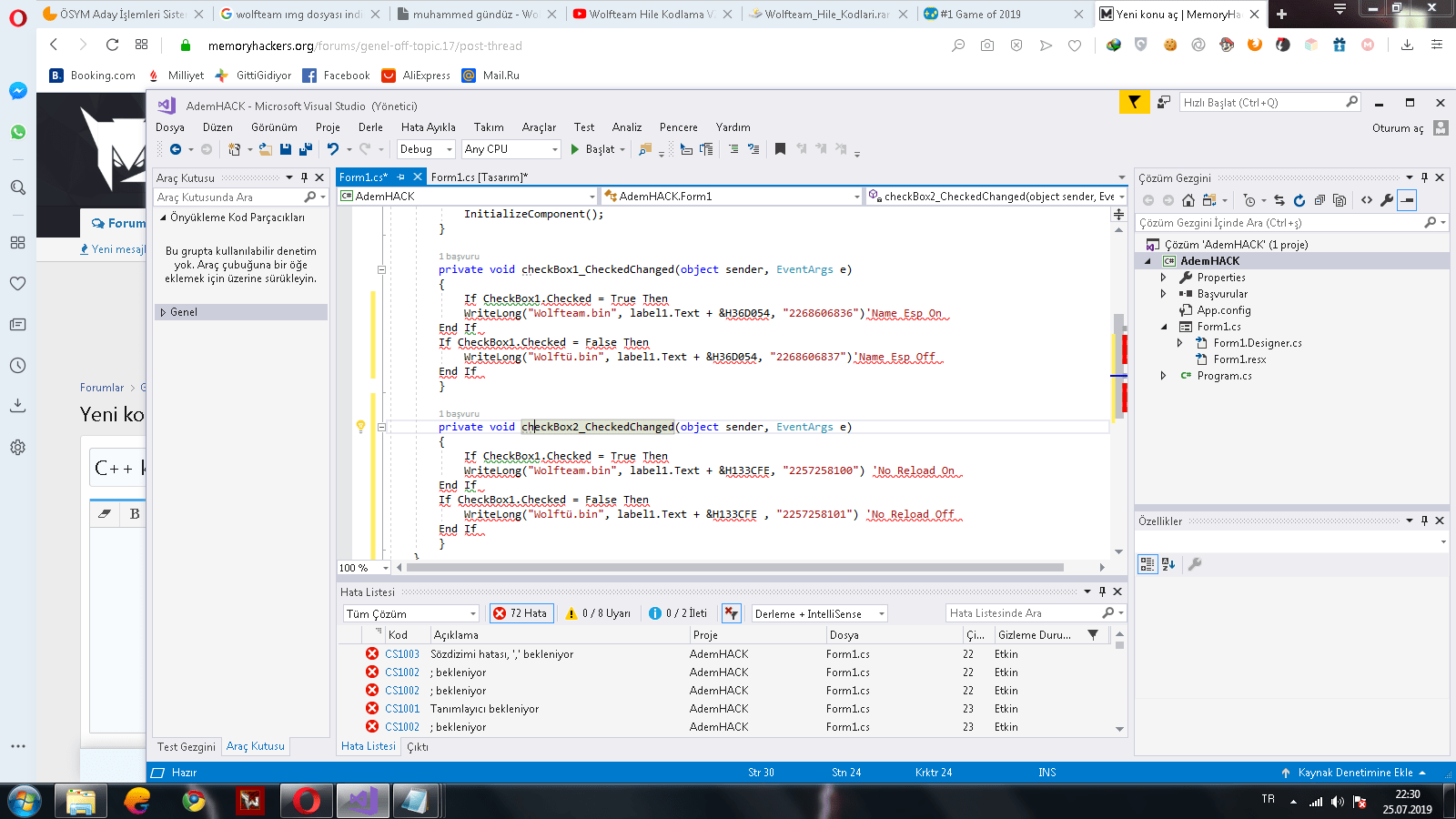Image resolution: width=1456 pixels, height=819 pixels.
Task: Click the Sync with Active Document icon
Action: pos(1279,200)
